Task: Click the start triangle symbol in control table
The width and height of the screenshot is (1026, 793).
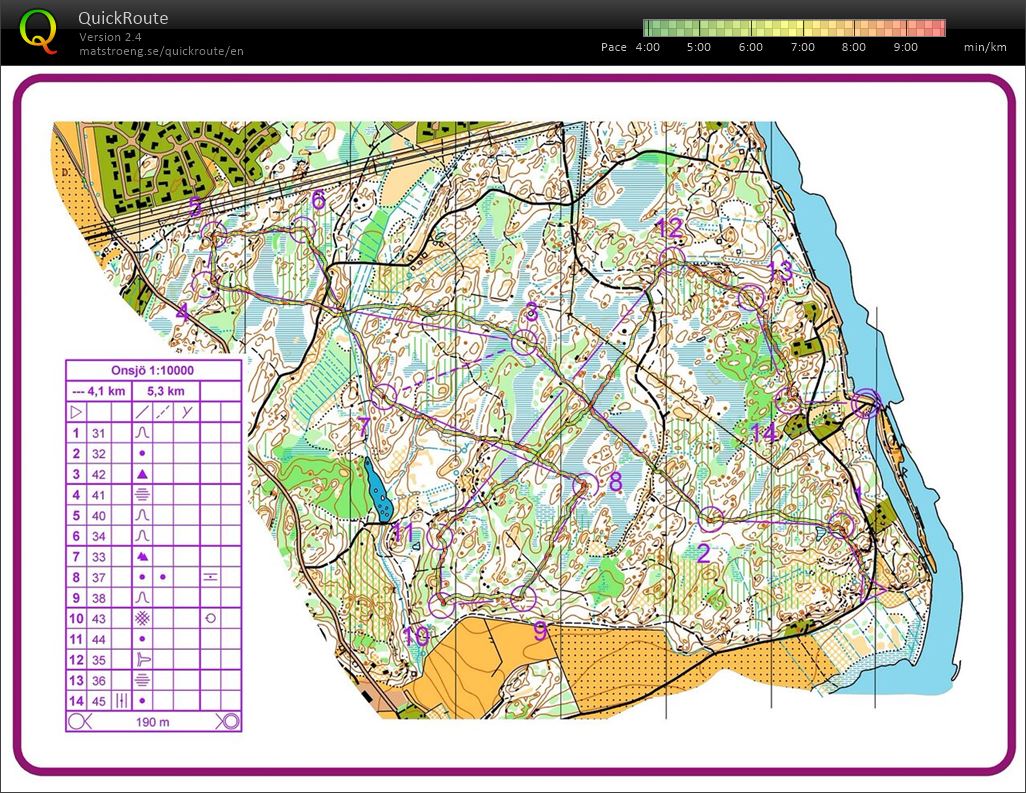Action: click(x=76, y=412)
